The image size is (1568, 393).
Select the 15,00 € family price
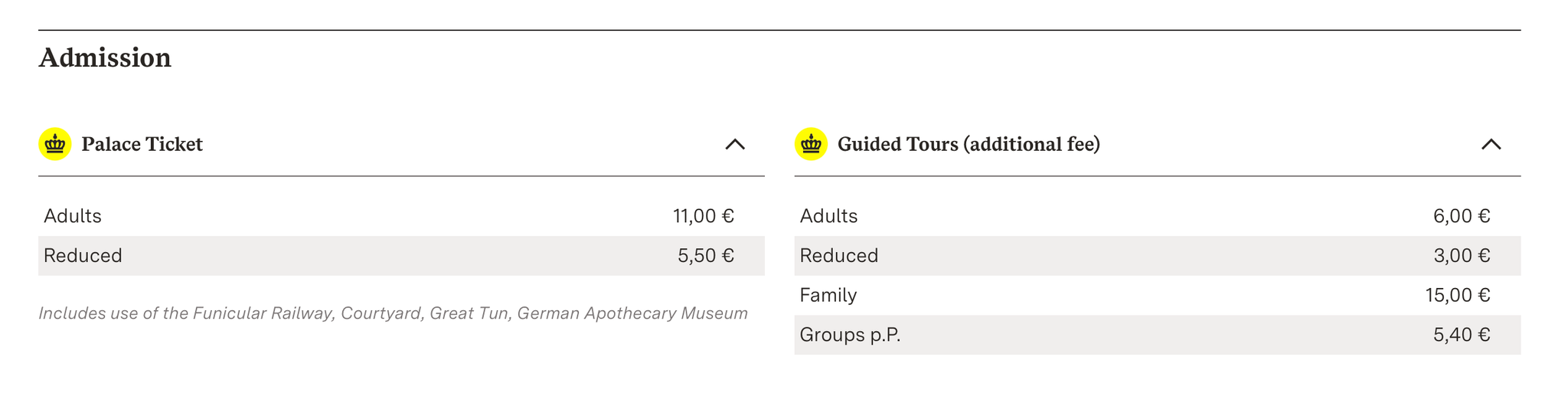(1458, 295)
